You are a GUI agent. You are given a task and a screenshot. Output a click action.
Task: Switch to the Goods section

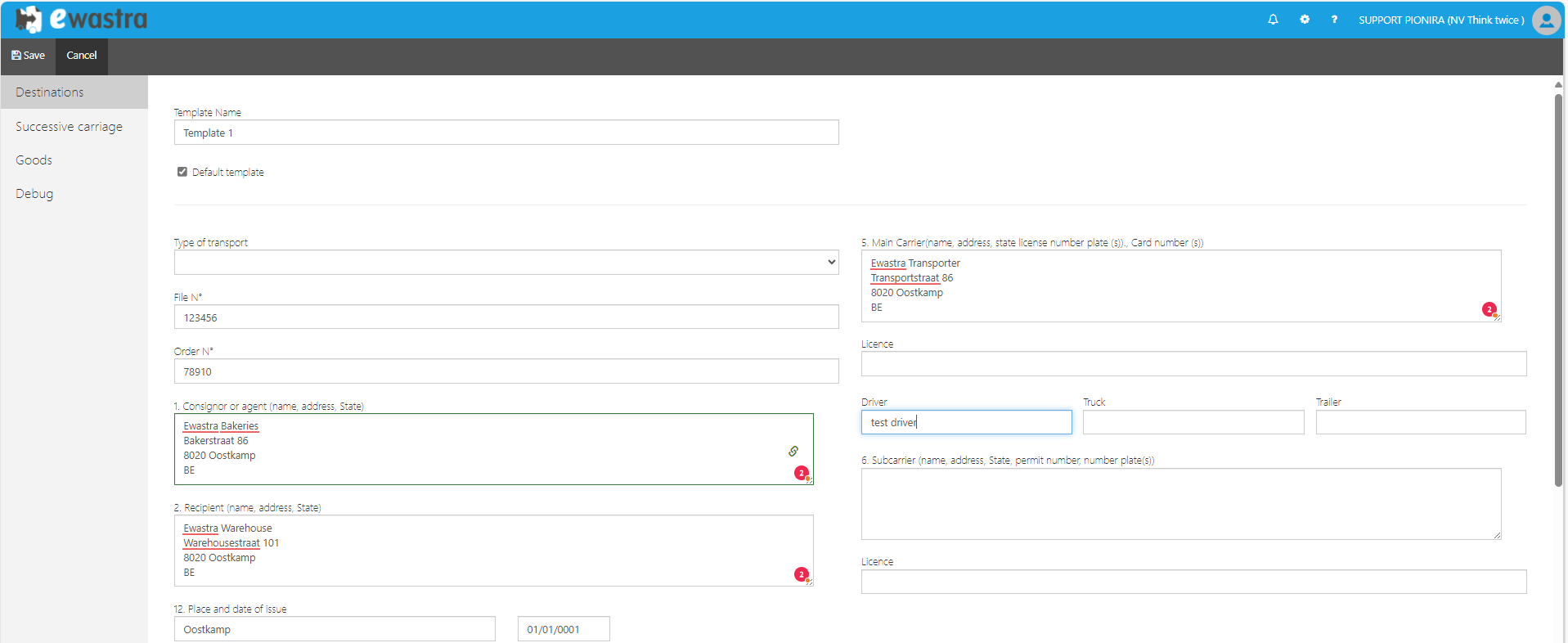[34, 160]
